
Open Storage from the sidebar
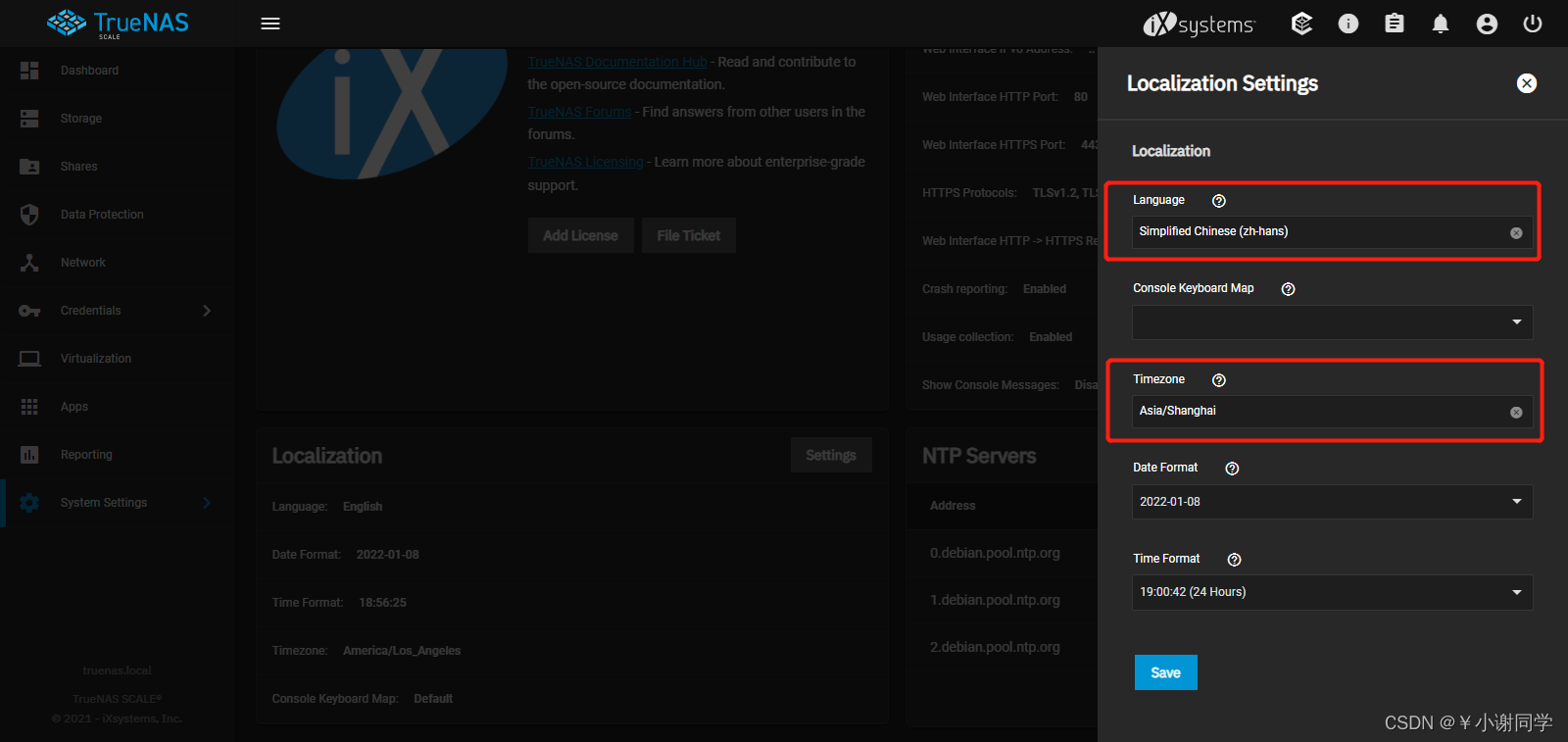pos(118,119)
